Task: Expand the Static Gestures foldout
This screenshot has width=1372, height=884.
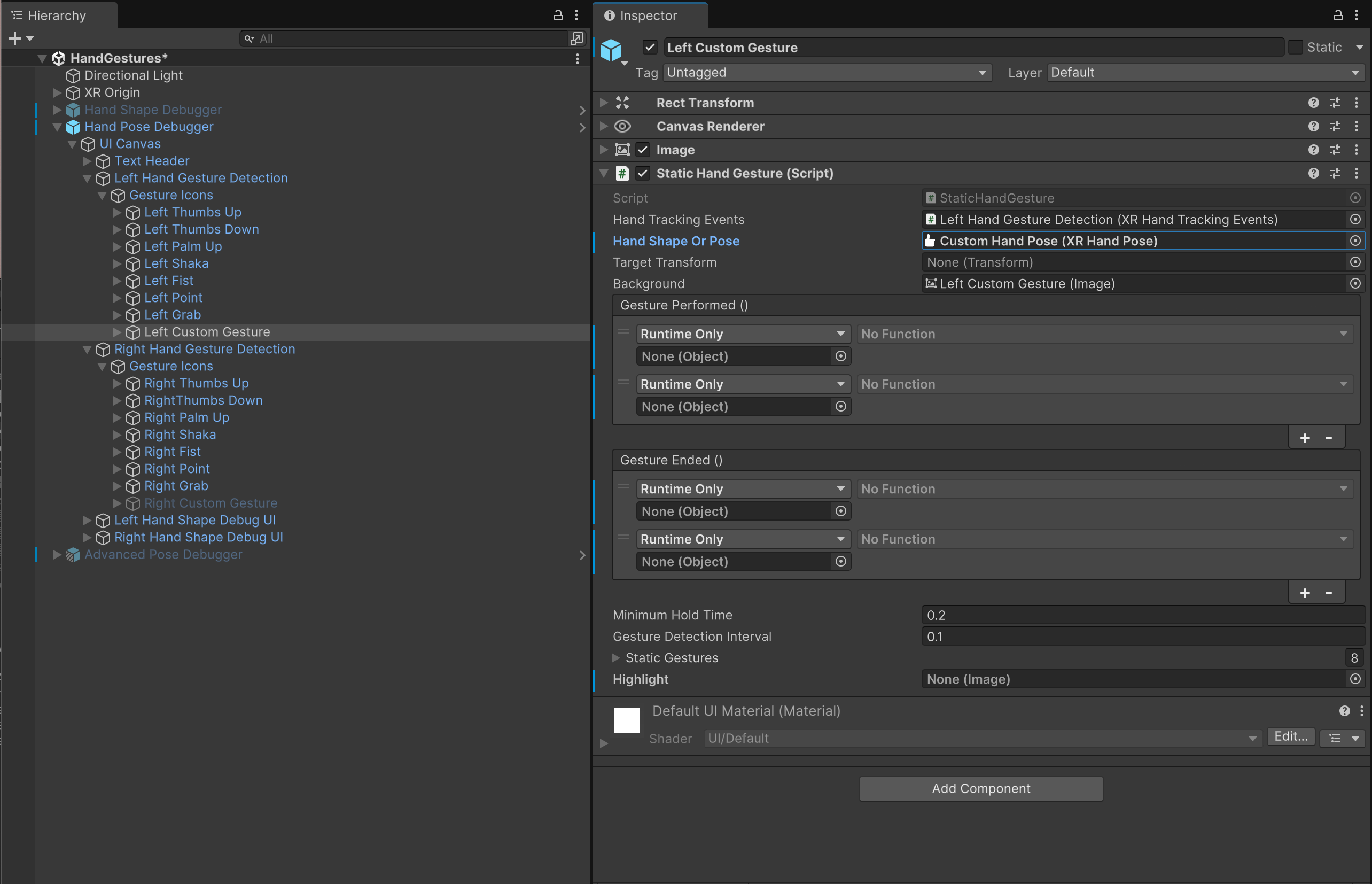Action: point(615,658)
